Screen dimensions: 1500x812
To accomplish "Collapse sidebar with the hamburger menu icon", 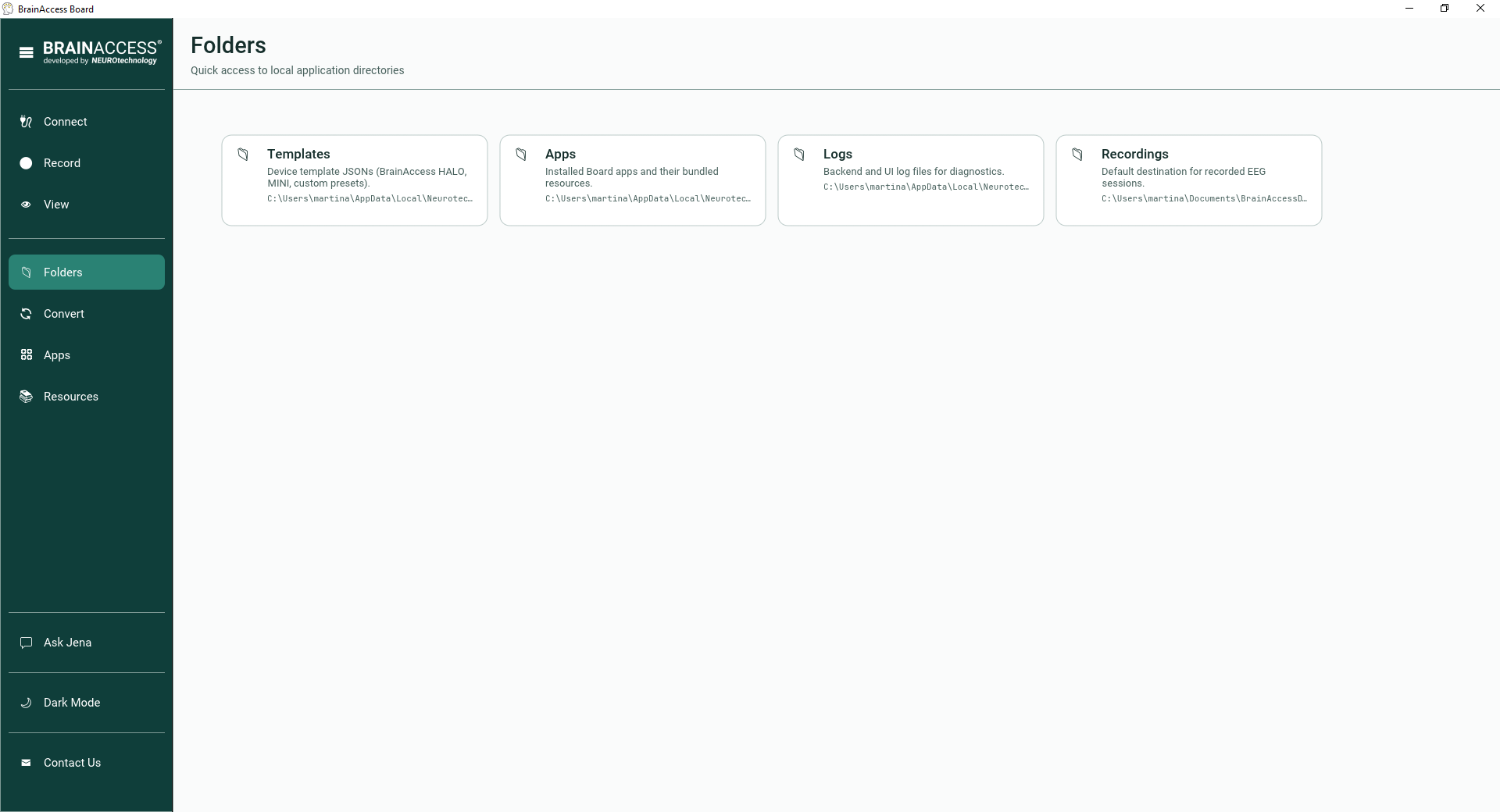I will [x=27, y=53].
